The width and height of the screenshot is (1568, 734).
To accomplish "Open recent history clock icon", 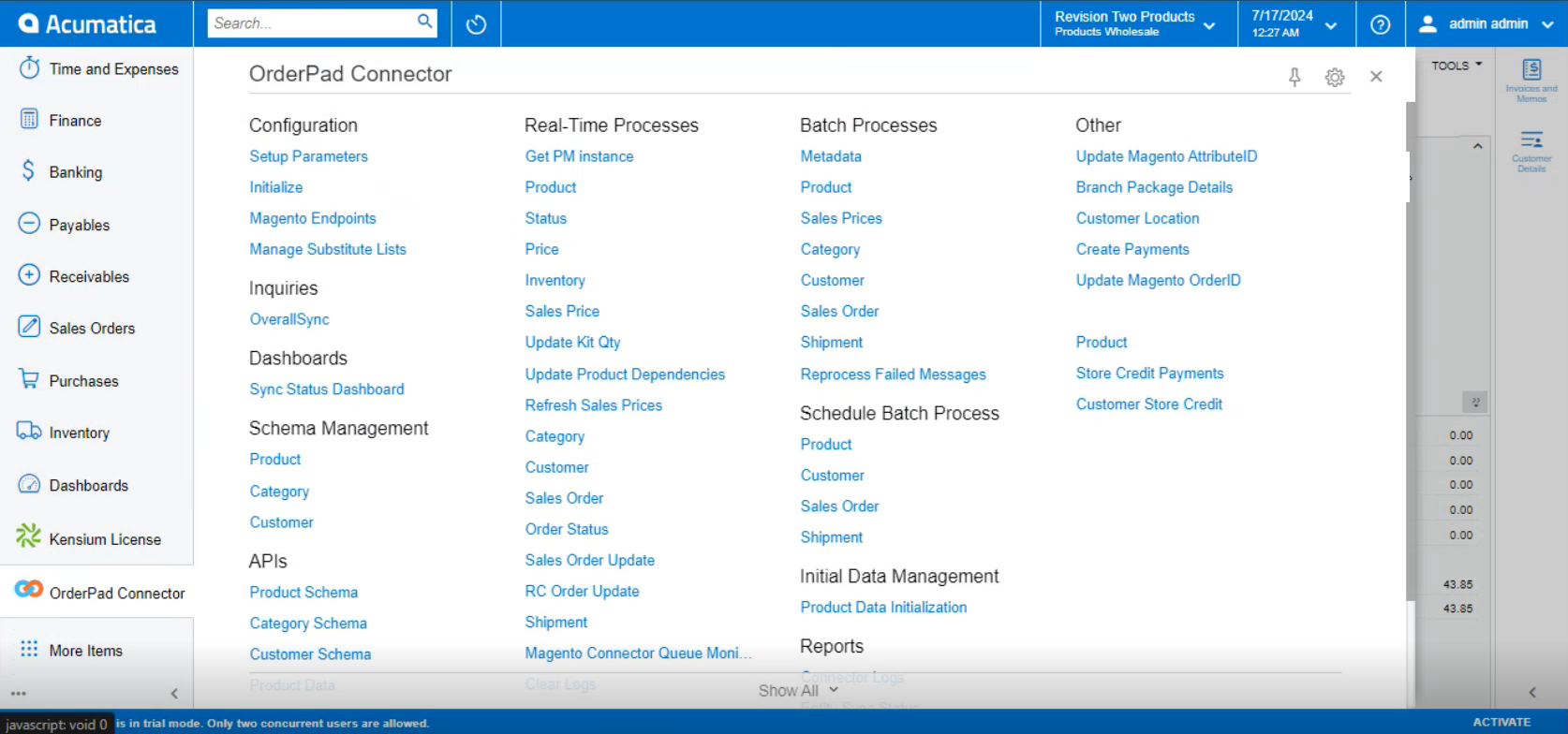I will (x=476, y=24).
